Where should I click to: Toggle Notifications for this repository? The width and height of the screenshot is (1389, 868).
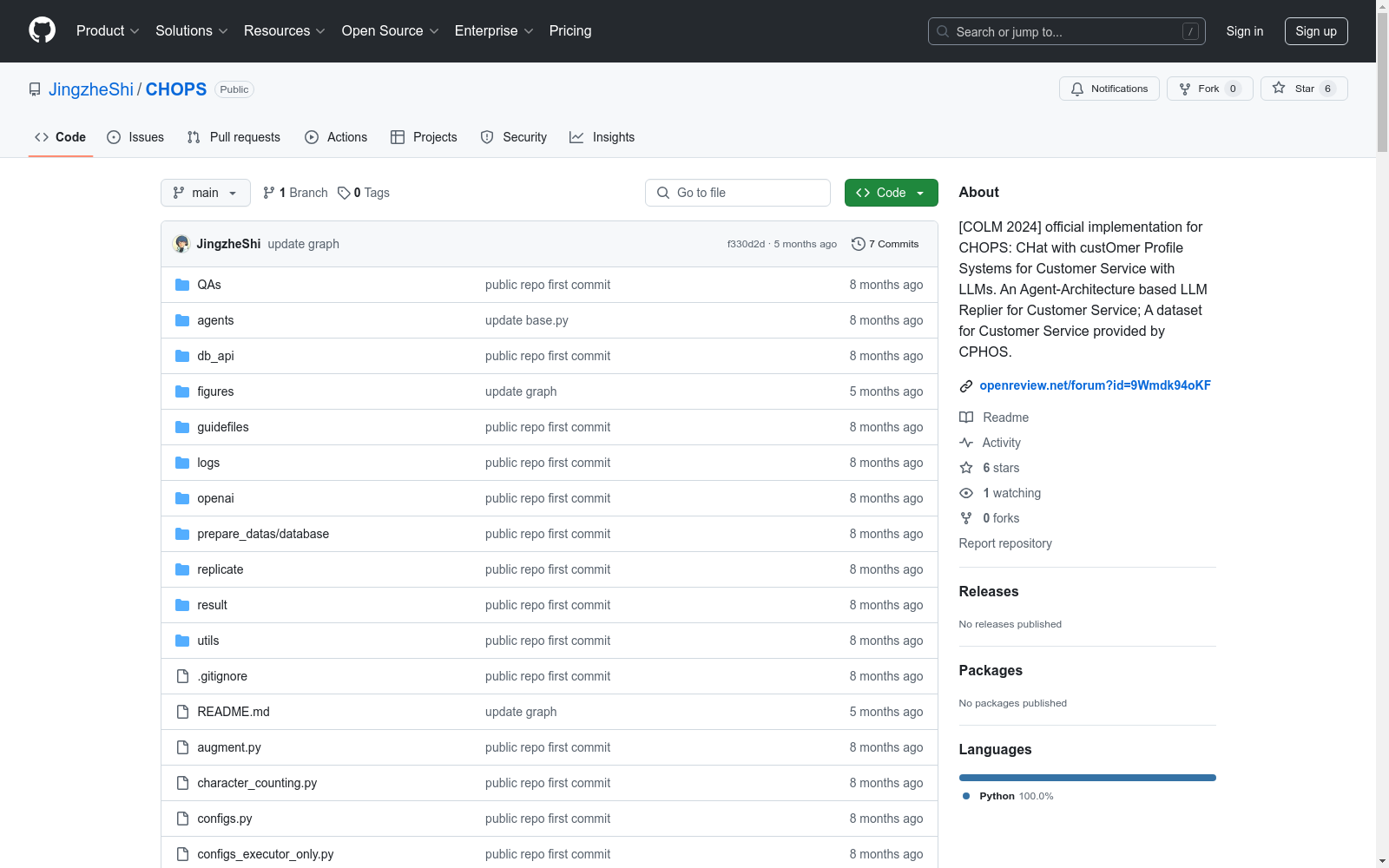pyautogui.click(x=1109, y=89)
